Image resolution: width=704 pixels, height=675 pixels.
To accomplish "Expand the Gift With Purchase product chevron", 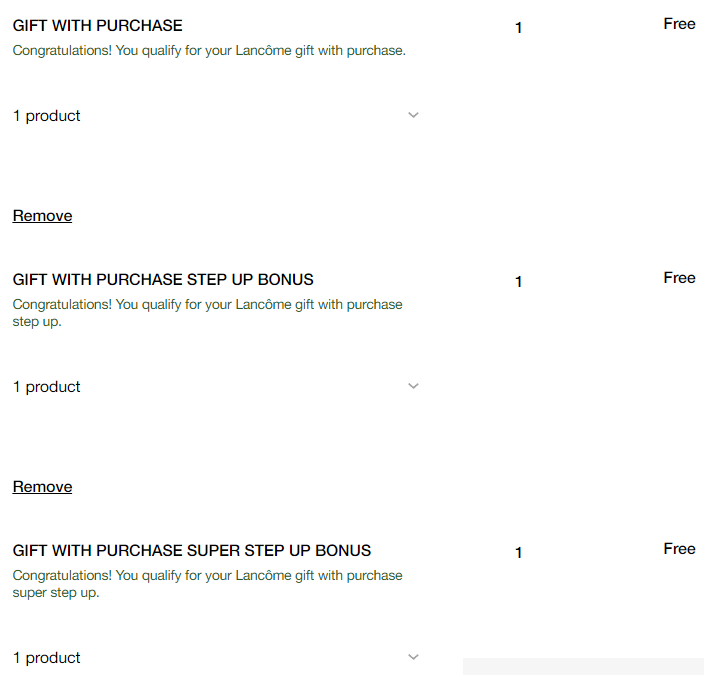I will (x=413, y=116).
